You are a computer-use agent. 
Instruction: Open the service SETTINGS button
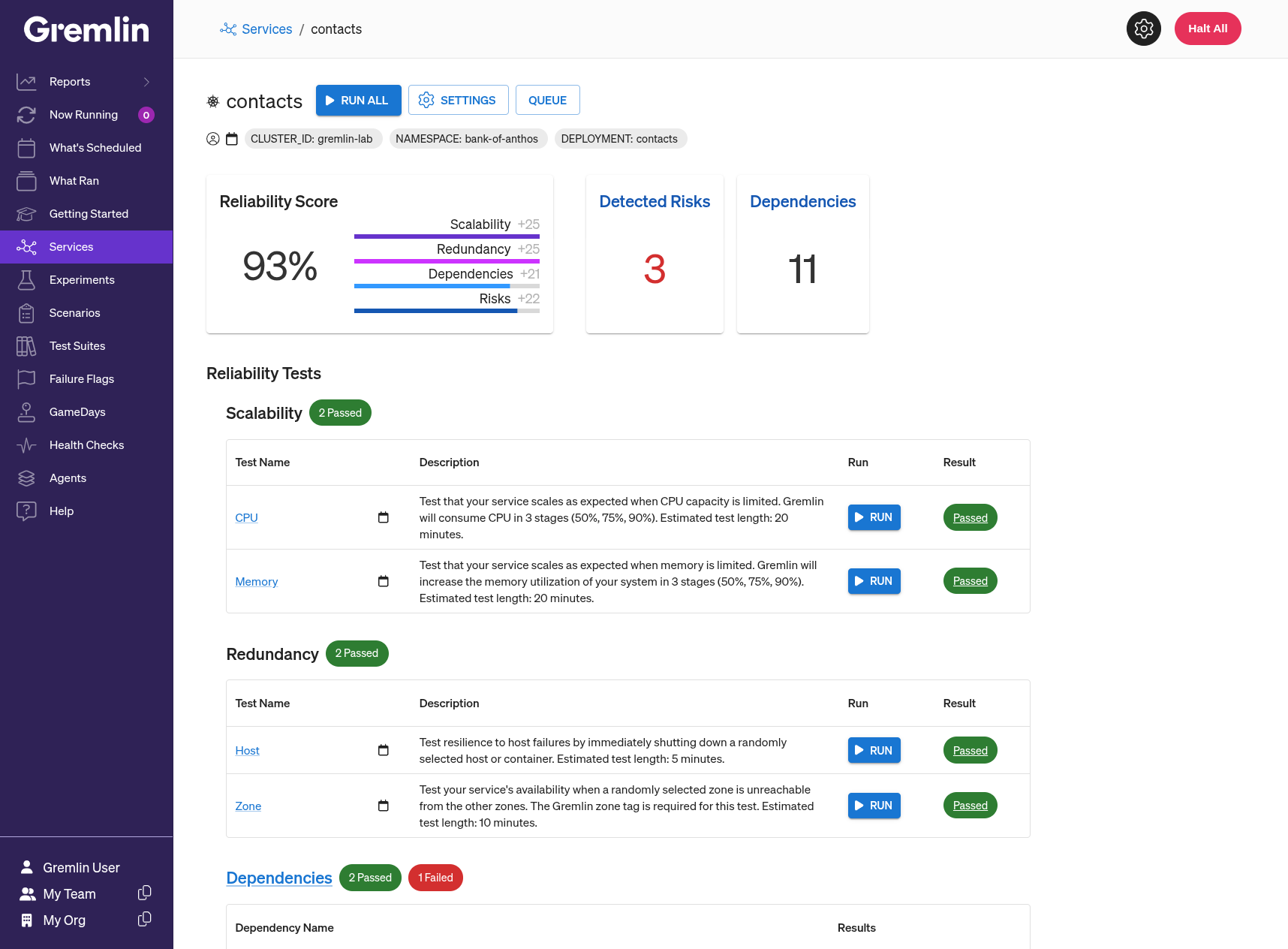click(459, 100)
